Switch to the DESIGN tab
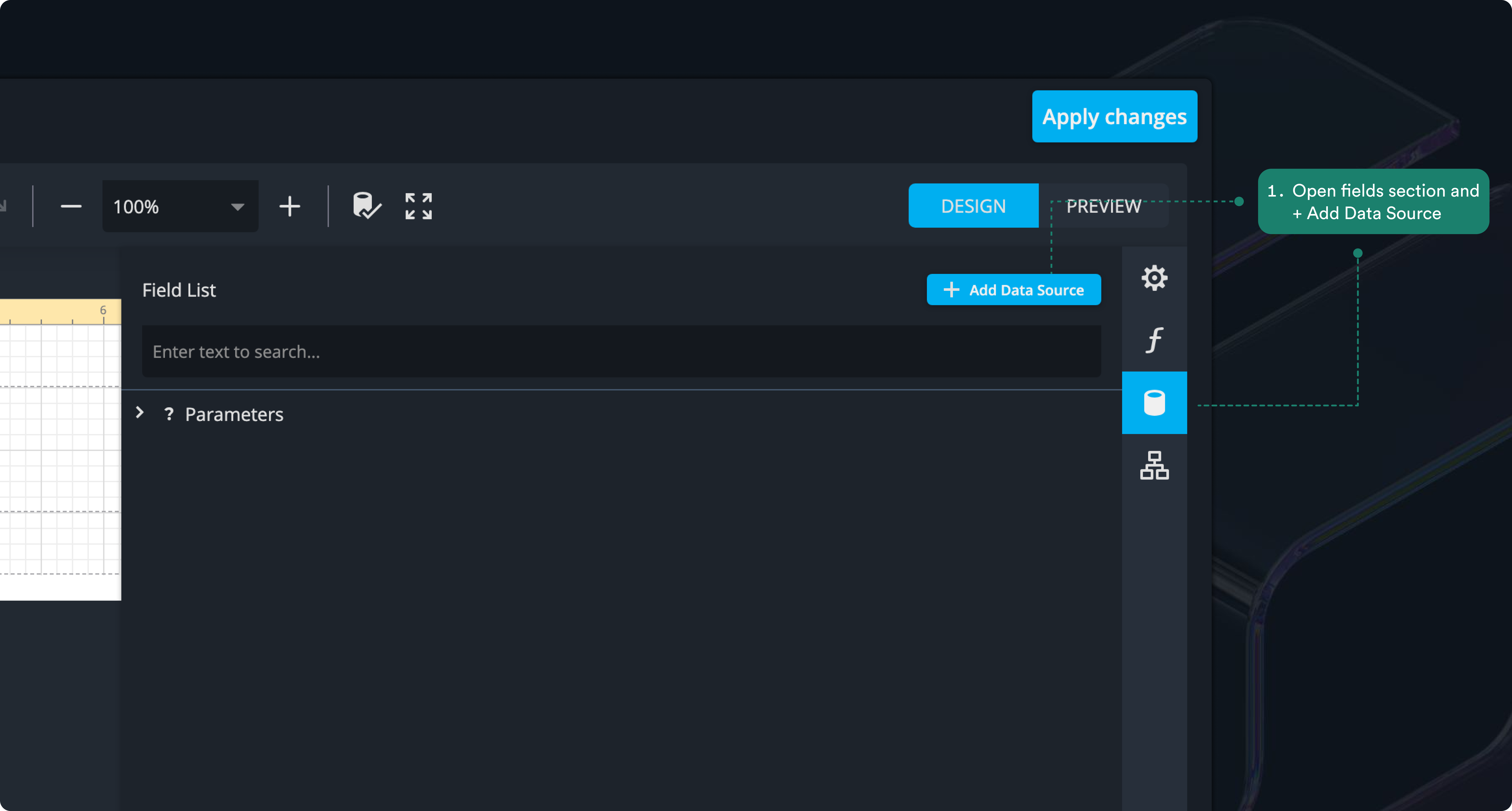 (973, 206)
